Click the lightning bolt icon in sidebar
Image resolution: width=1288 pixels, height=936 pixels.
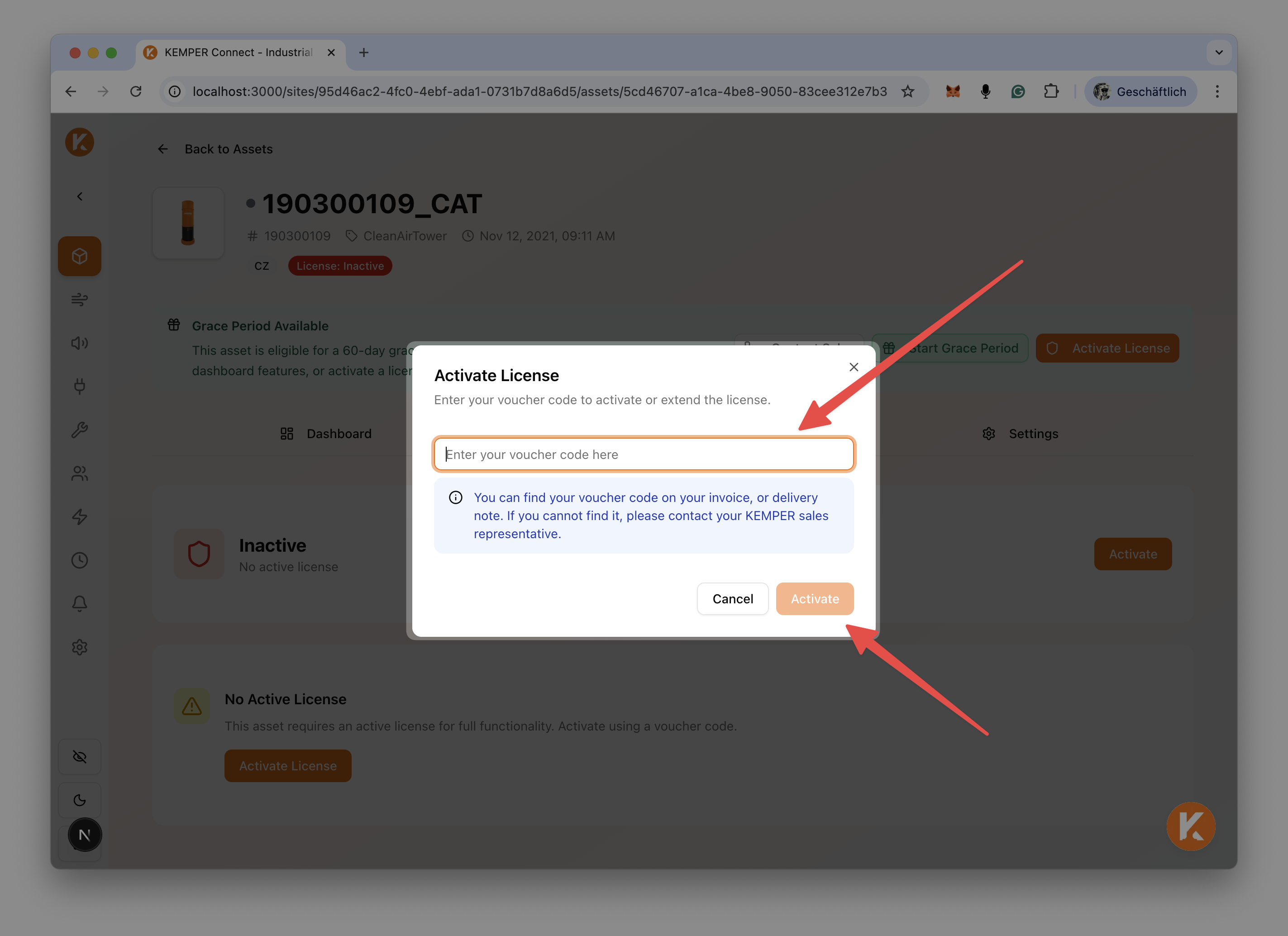[80, 517]
